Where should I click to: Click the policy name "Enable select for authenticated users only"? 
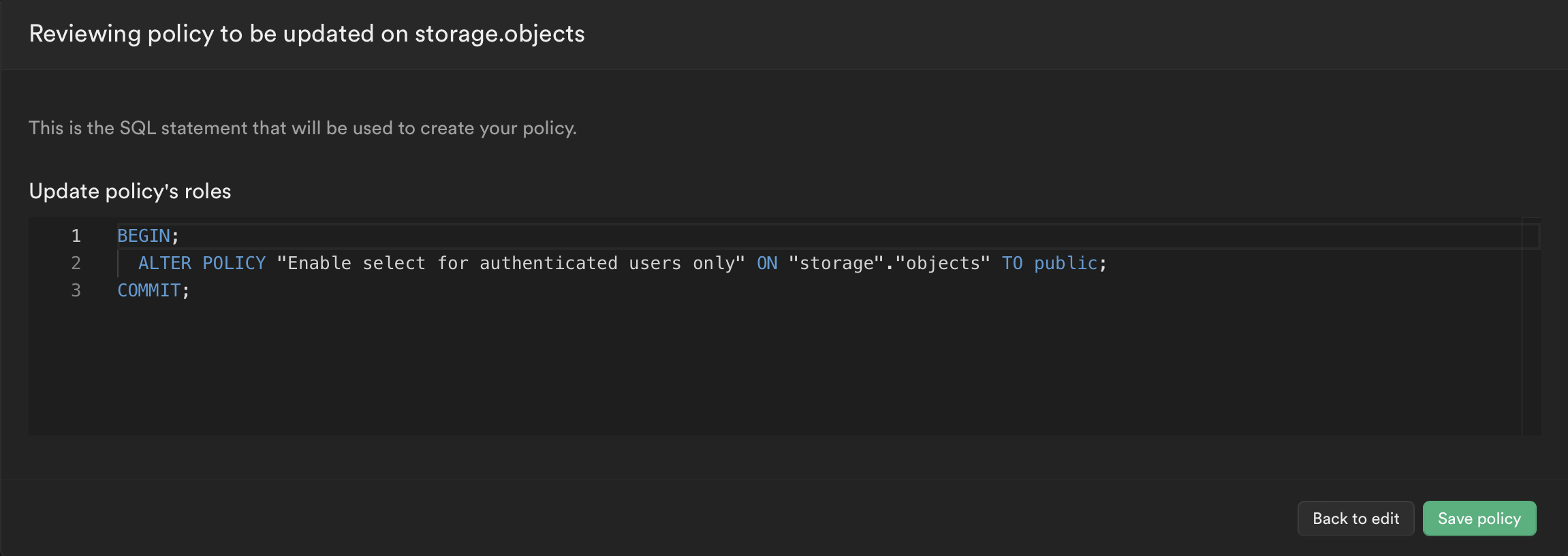511,263
